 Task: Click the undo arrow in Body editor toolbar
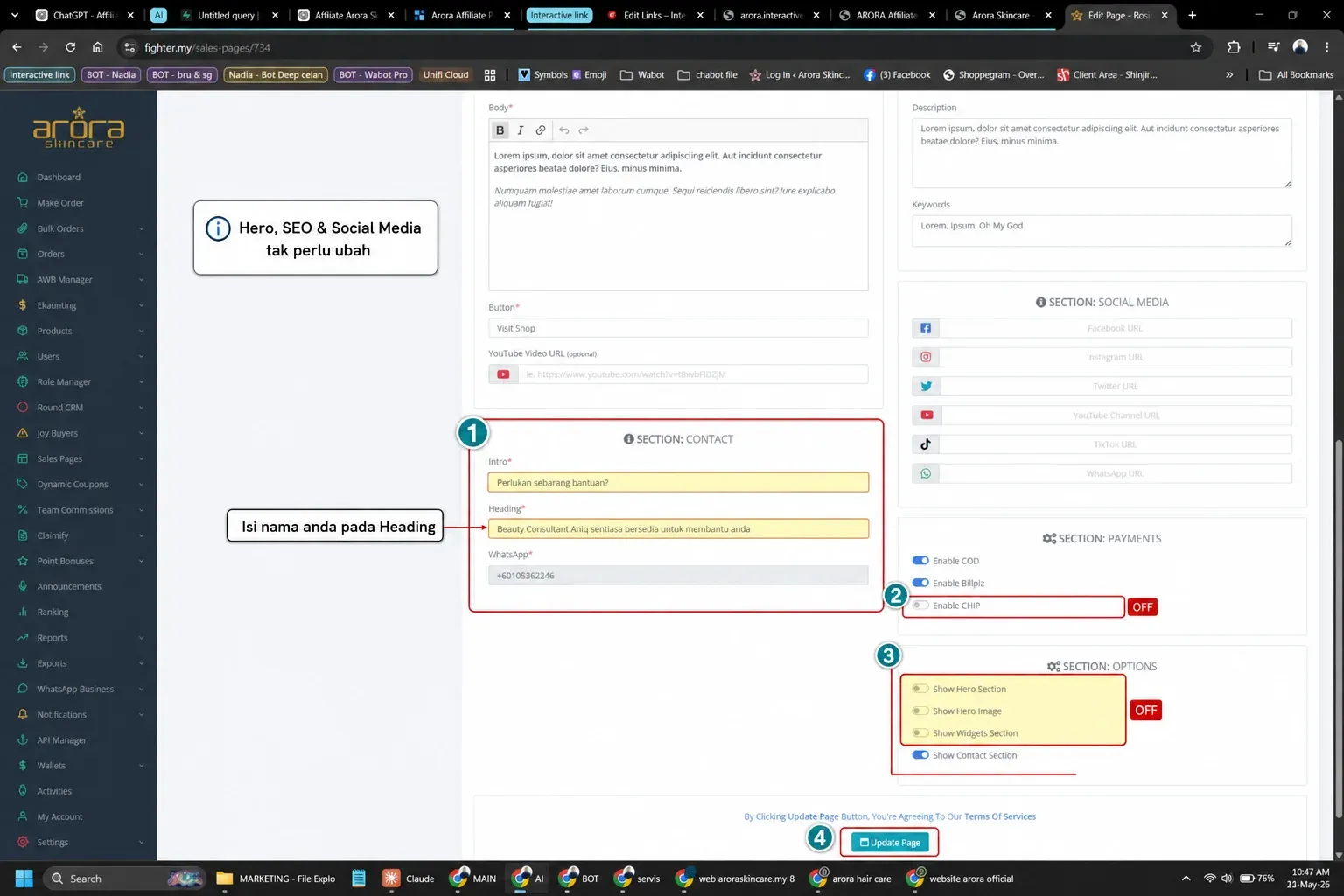click(564, 130)
